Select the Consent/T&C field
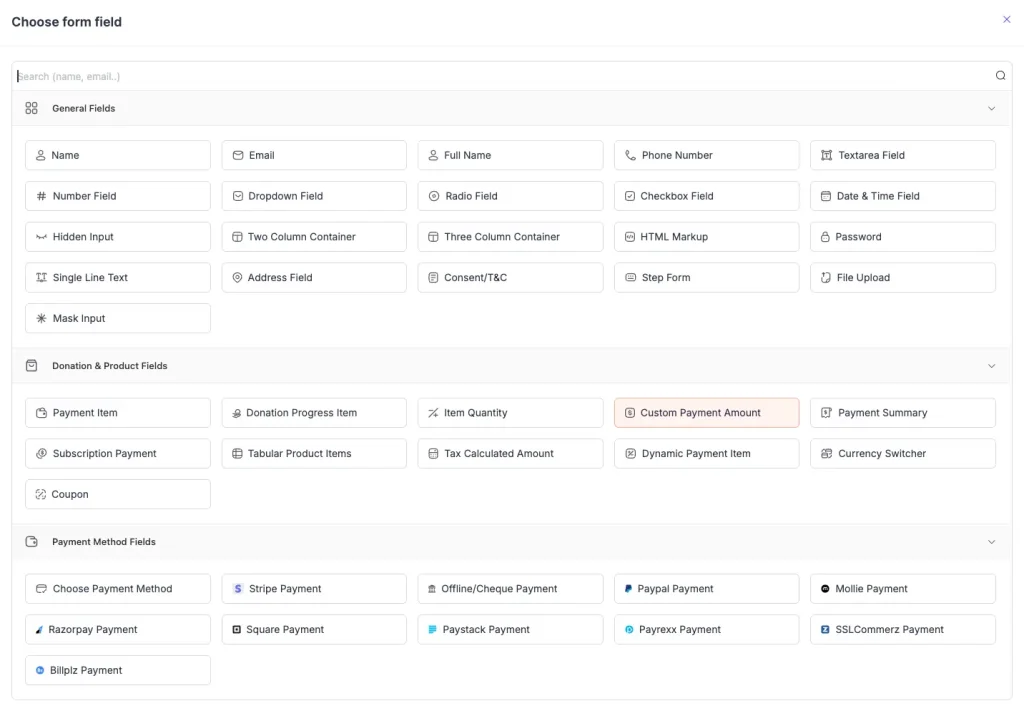Image resolution: width=1024 pixels, height=711 pixels. coord(510,277)
